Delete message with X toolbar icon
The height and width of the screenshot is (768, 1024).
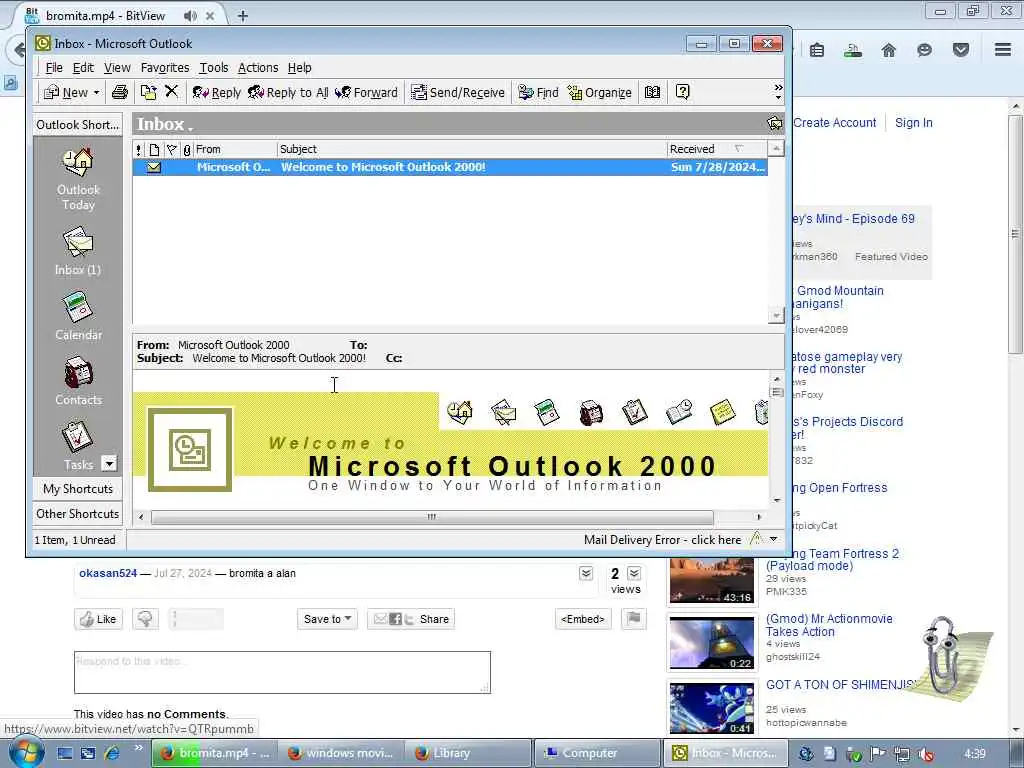[x=171, y=91]
